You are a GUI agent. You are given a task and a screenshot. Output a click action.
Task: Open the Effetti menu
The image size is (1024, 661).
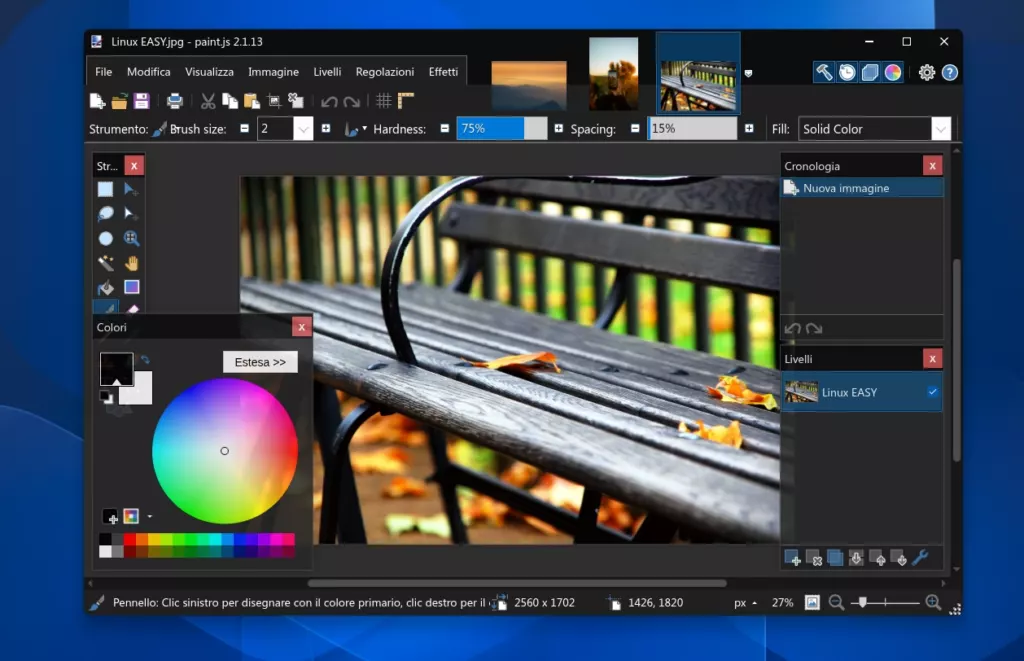tap(443, 72)
